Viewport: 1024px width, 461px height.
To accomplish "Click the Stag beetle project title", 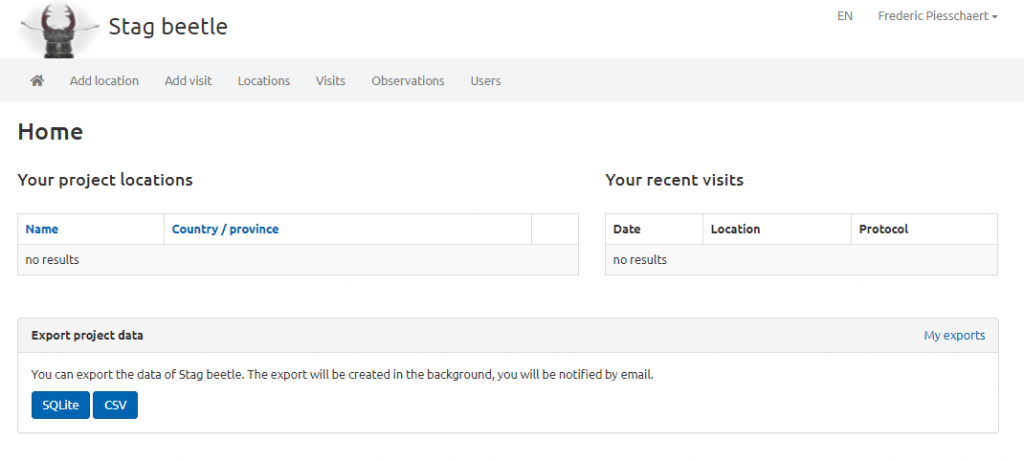I will [168, 27].
